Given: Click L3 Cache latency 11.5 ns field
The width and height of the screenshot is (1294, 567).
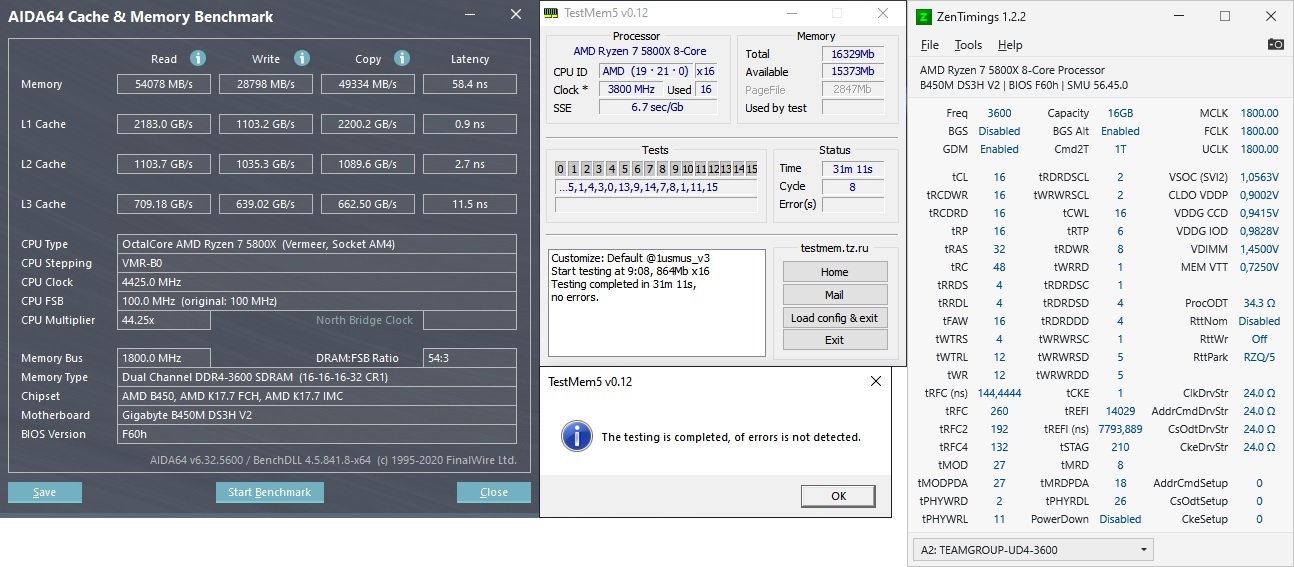Looking at the screenshot, I should (470, 204).
